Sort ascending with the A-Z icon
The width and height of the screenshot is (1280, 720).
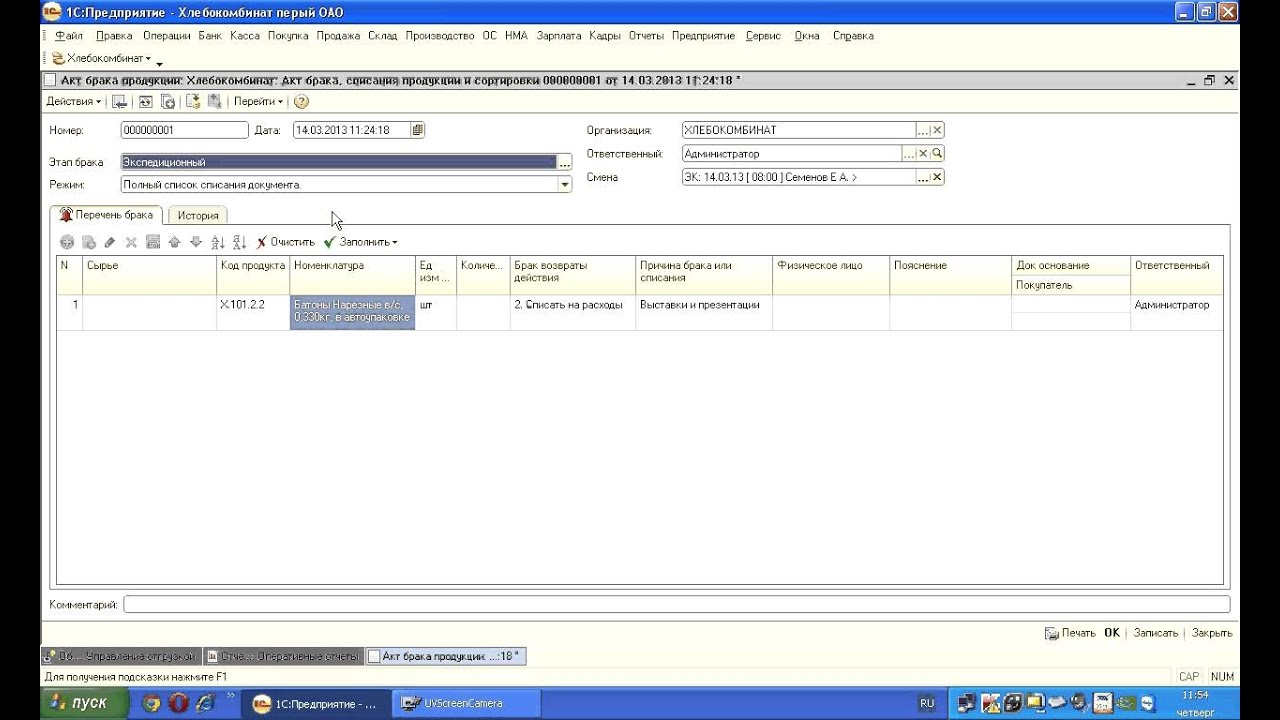[218, 242]
